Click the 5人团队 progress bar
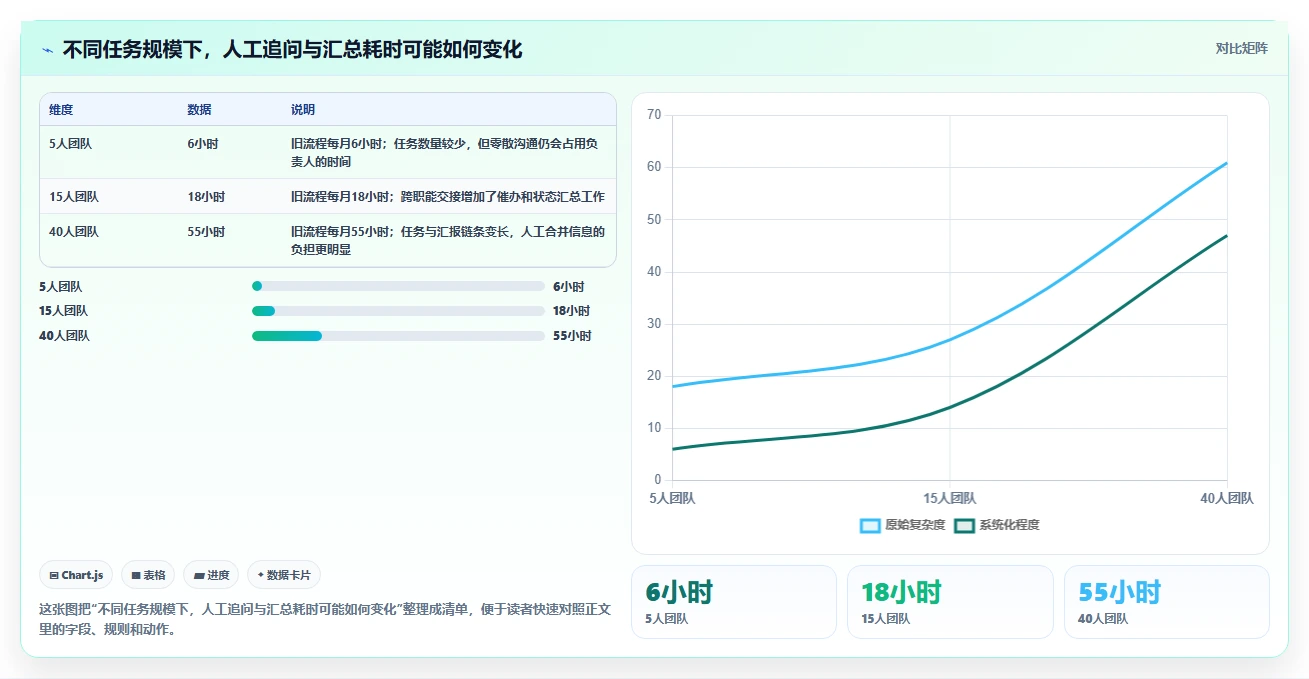This screenshot has width=1309, height=679. [398, 286]
